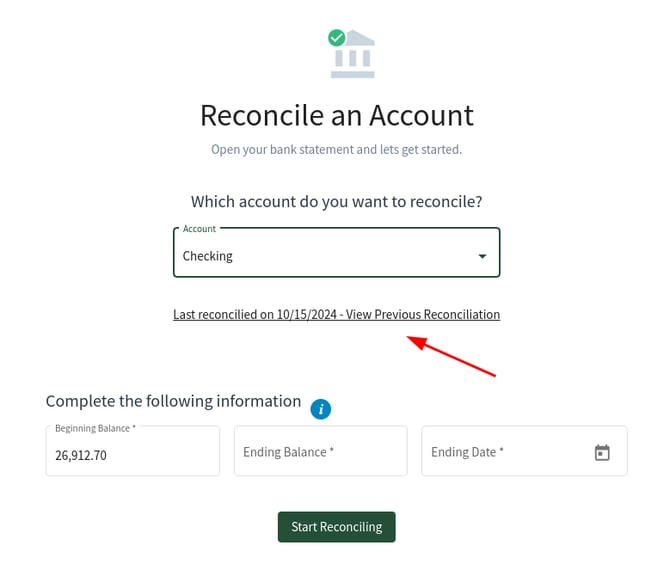The height and width of the screenshot is (570, 670).
Task: Click the Beginning Balance field label
Action: pyautogui.click(x=95, y=428)
